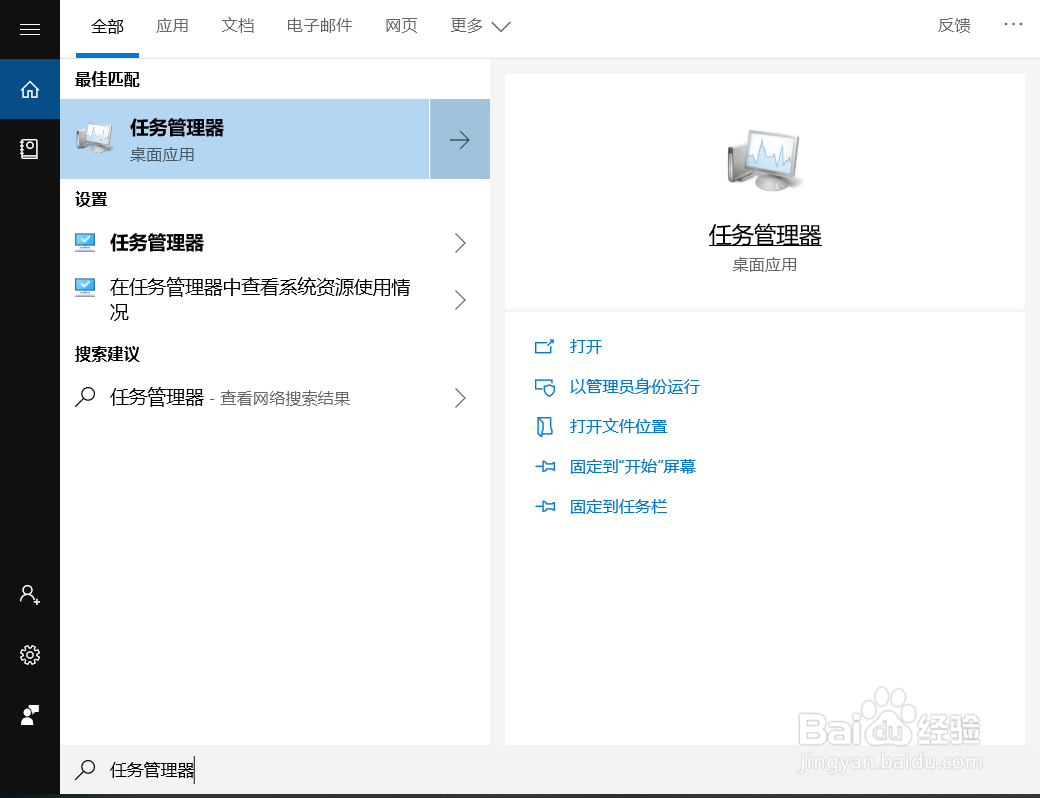1040x798 pixels.
Task: Click the account icon in the sidebar
Action: [29, 595]
